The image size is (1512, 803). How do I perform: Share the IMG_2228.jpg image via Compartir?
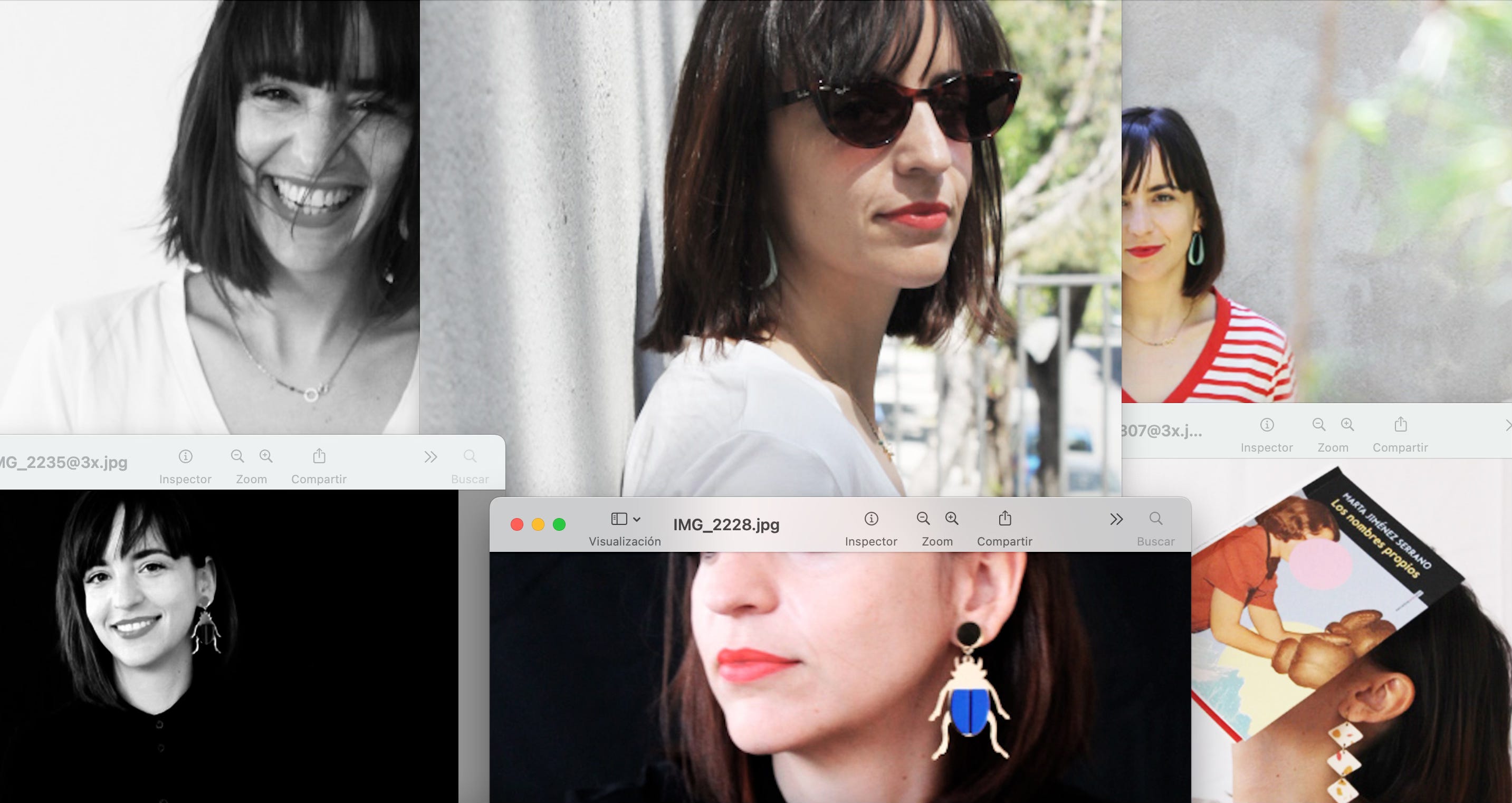pyautogui.click(x=1005, y=518)
